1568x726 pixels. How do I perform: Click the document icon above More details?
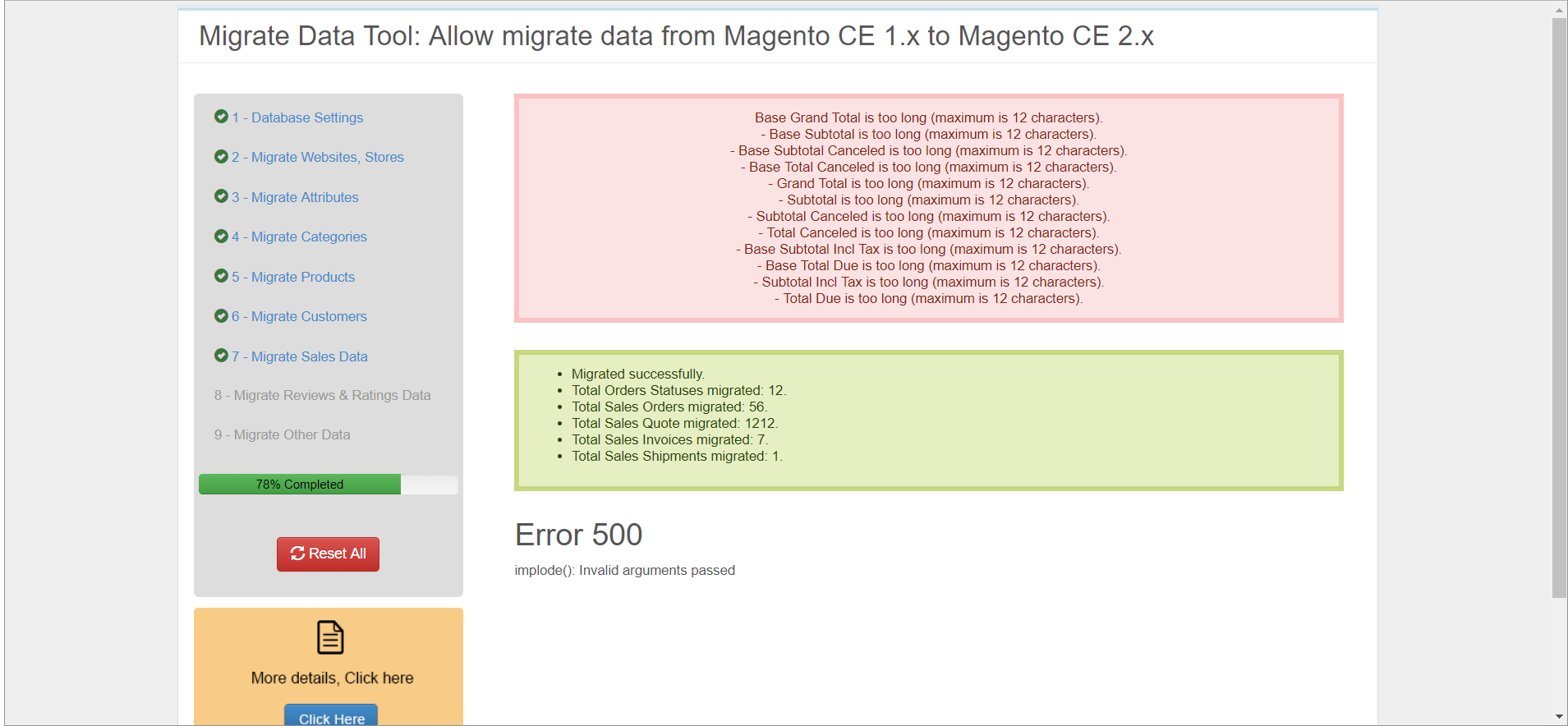point(330,637)
